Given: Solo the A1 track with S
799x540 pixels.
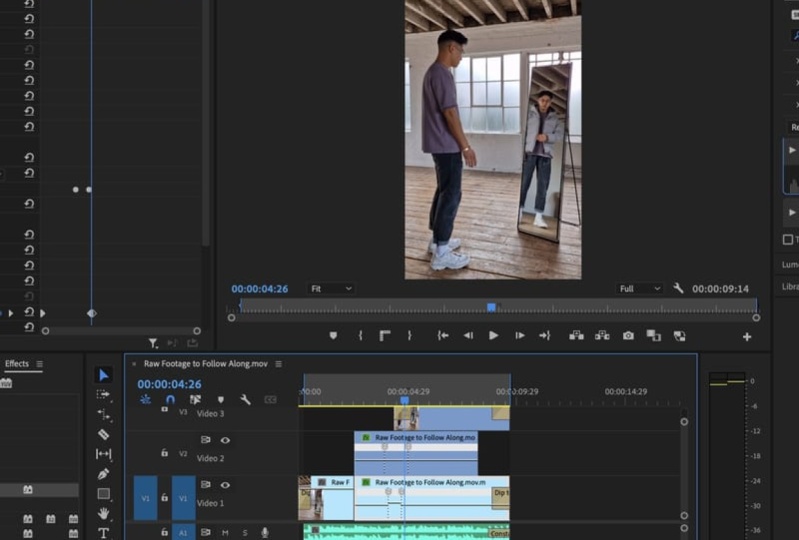Looking at the screenshot, I should click(245, 533).
